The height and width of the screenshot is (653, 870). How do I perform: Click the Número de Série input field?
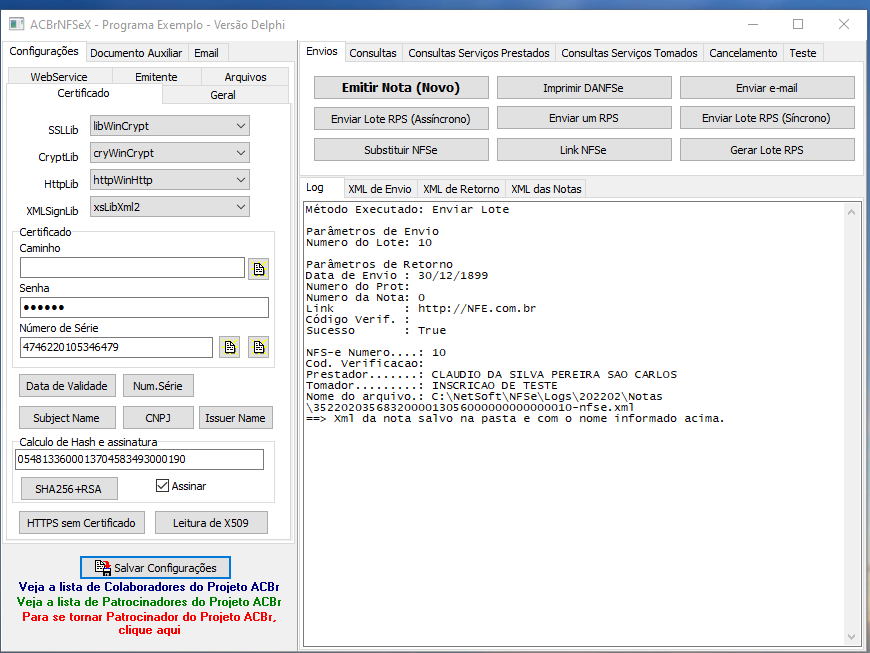pyautogui.click(x=117, y=347)
